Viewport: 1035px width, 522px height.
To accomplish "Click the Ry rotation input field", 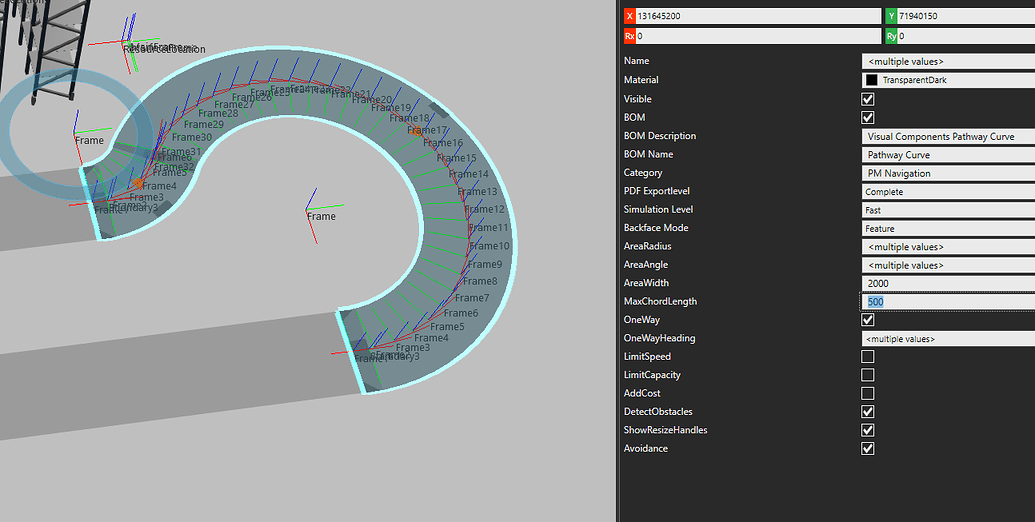I will [966, 36].
